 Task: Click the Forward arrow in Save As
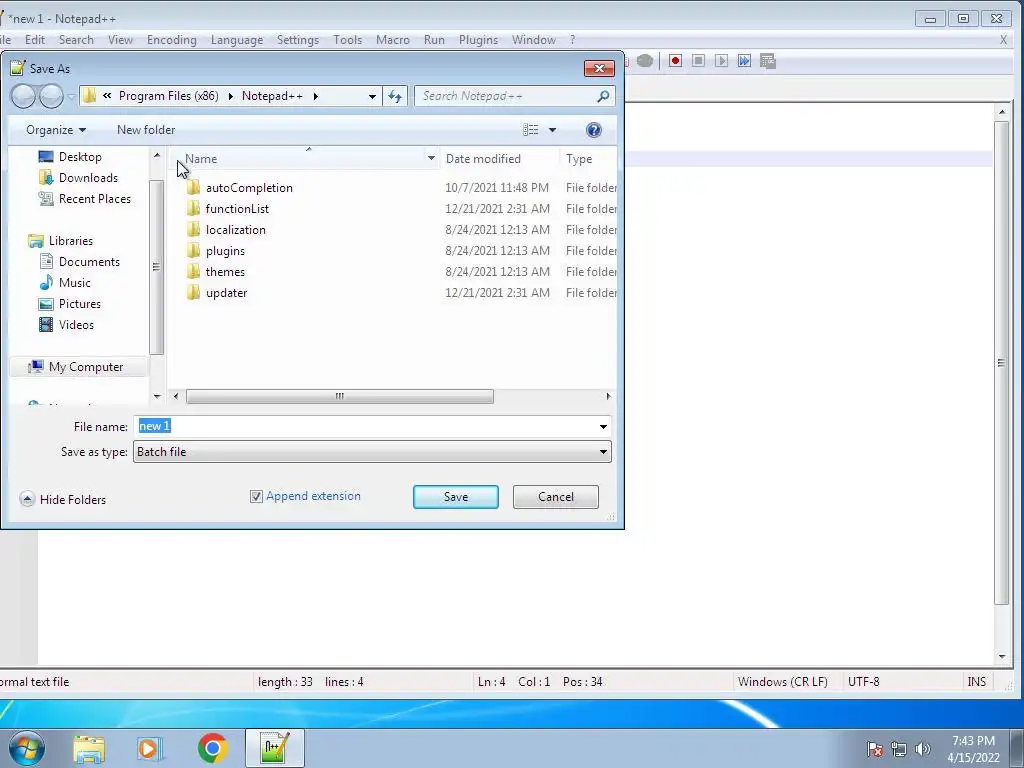coord(51,96)
